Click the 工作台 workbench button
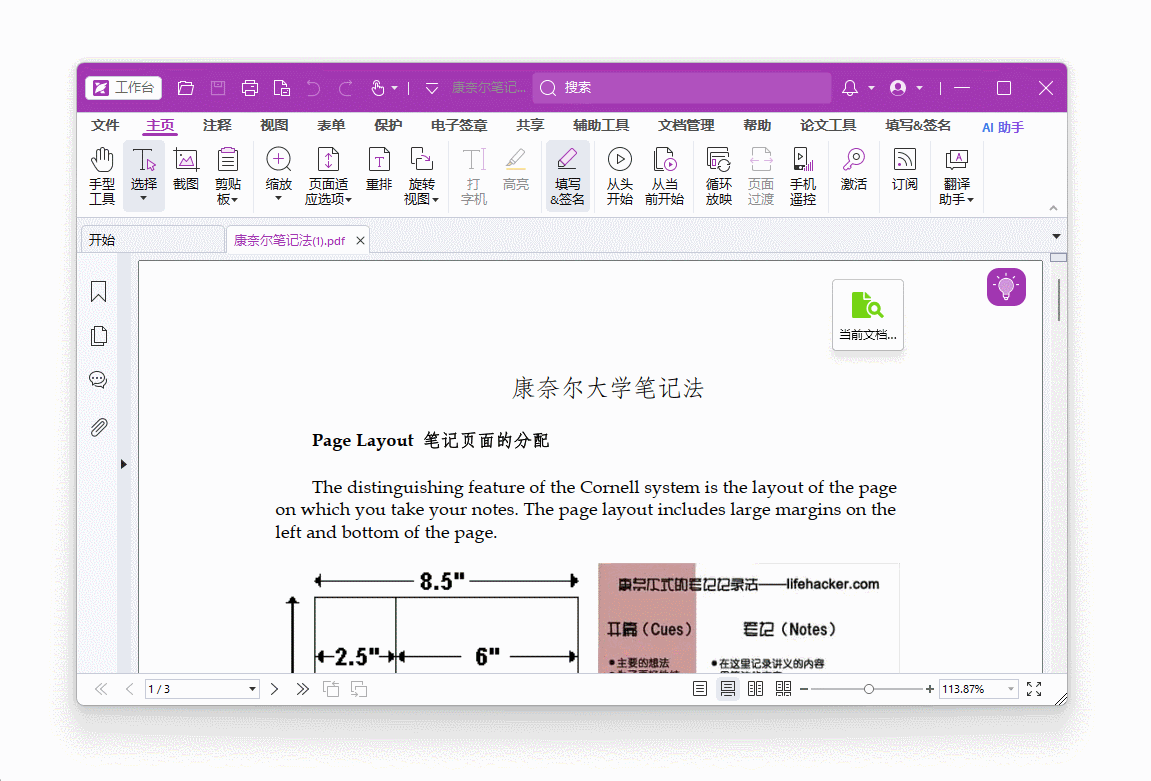Screen dimensions: 1151x781 tap(123, 87)
